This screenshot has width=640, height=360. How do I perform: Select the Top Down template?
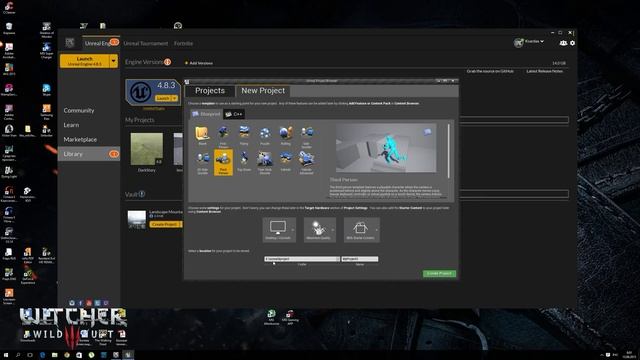(244, 161)
